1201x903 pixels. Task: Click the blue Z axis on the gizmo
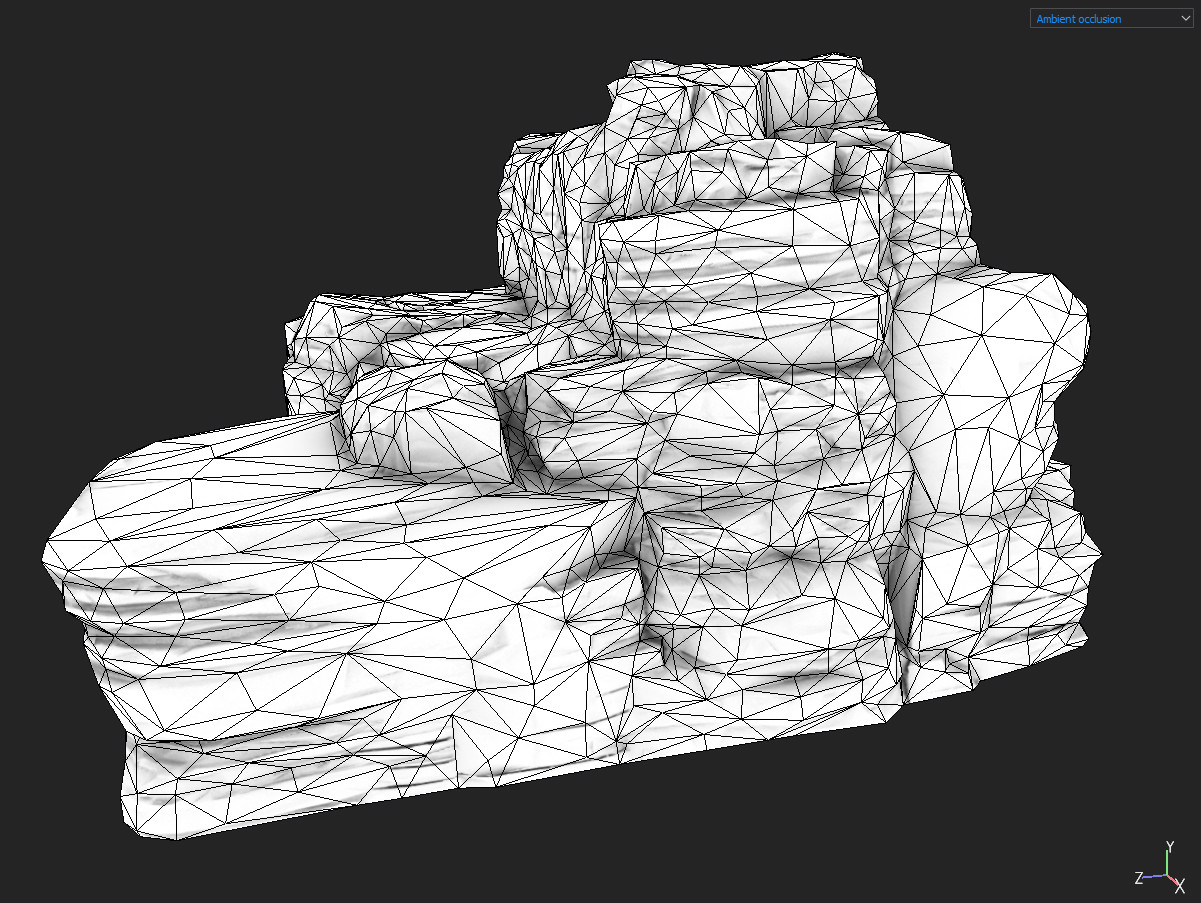coord(1155,875)
